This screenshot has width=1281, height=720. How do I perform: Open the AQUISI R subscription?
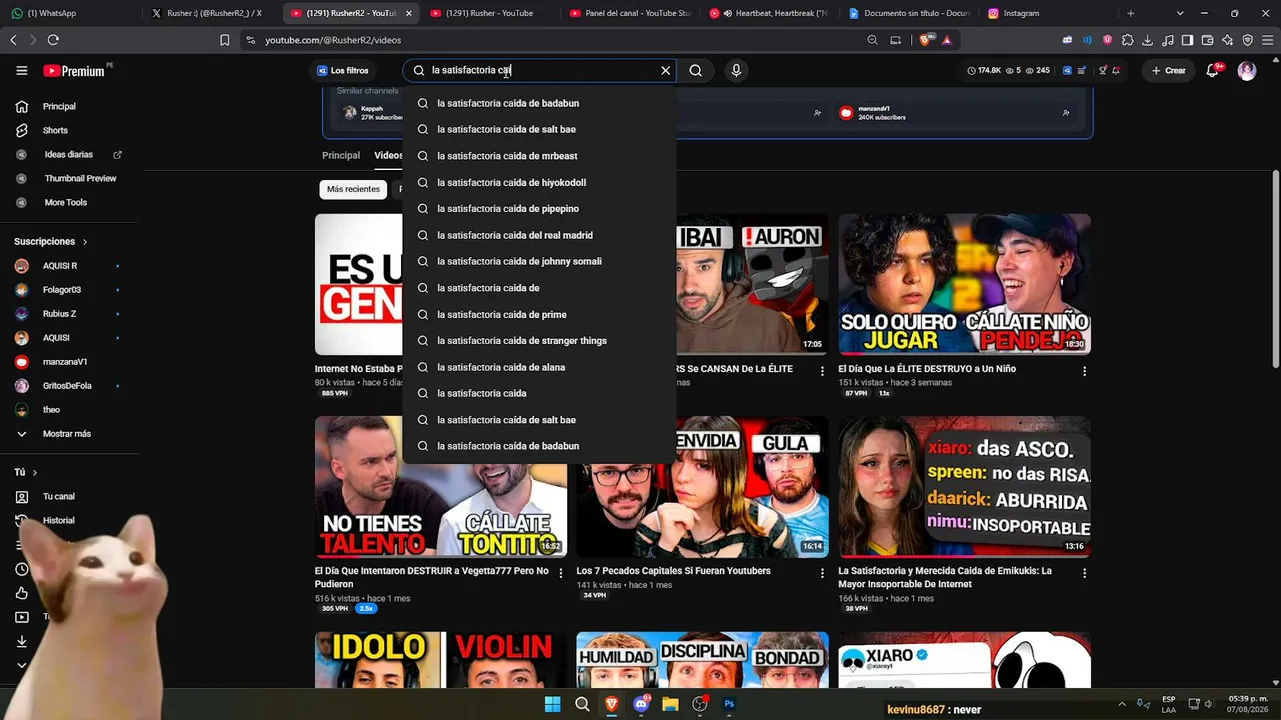click(x=60, y=266)
